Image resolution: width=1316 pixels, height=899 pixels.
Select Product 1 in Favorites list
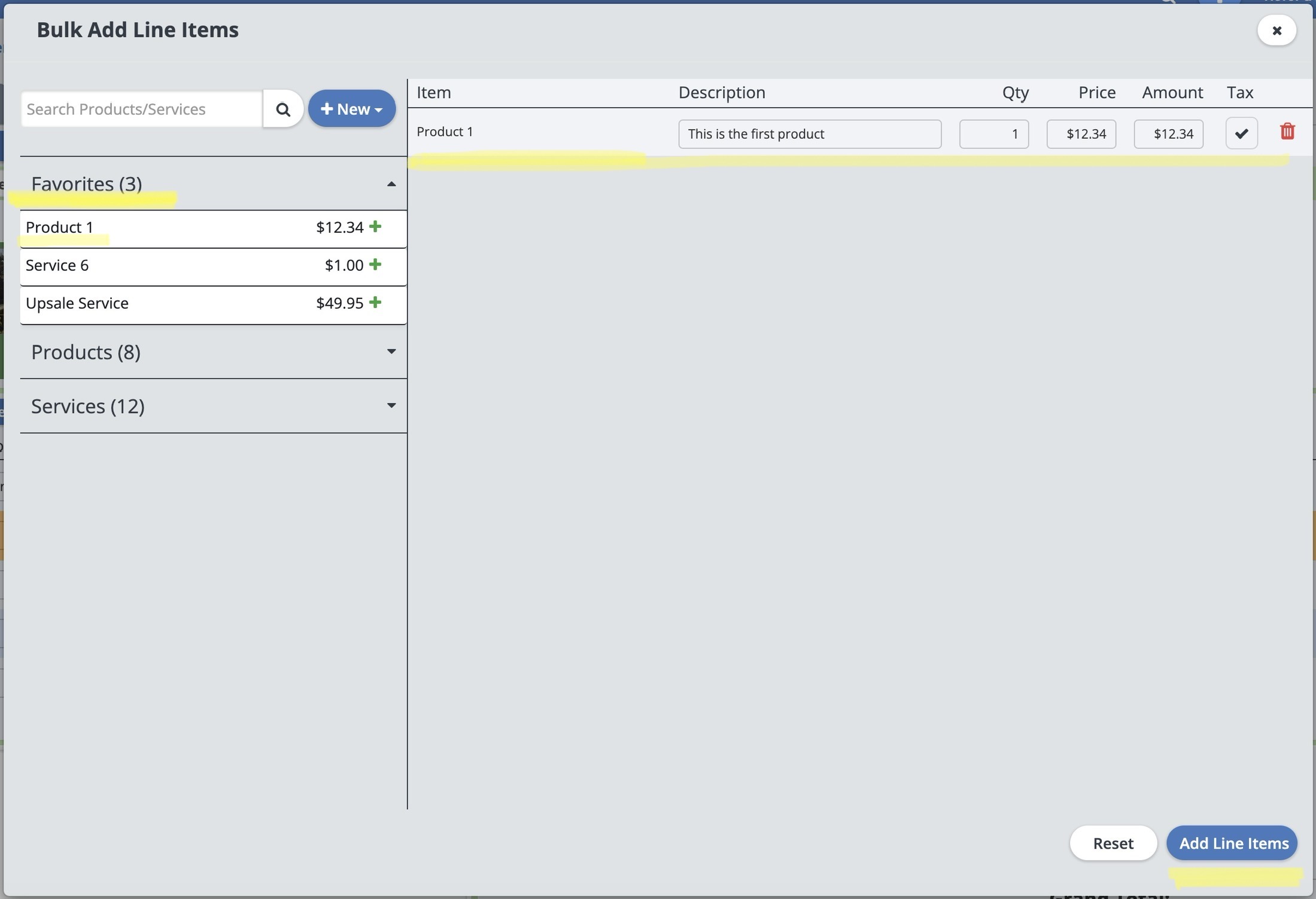click(60, 227)
